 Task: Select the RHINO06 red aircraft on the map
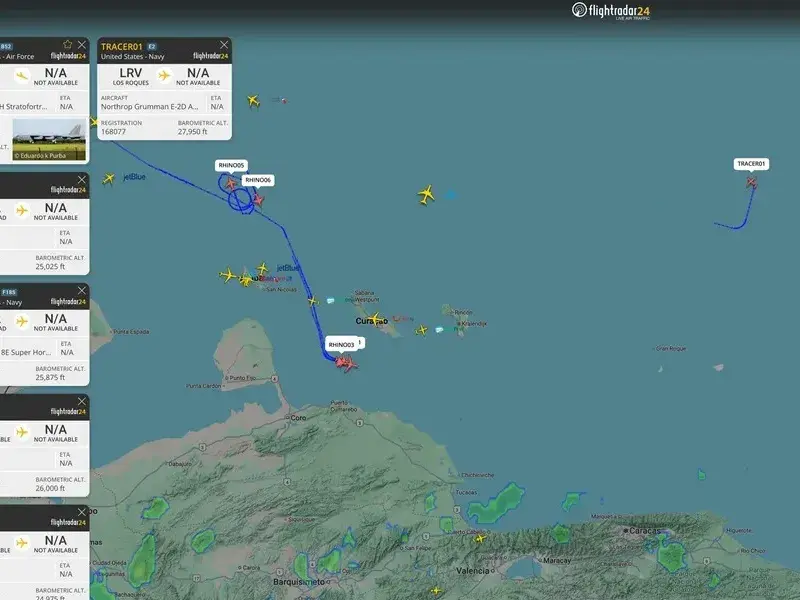[258, 199]
